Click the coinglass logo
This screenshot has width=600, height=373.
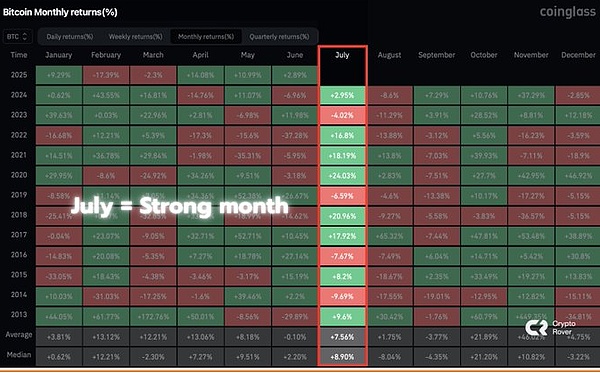pyautogui.click(x=568, y=12)
